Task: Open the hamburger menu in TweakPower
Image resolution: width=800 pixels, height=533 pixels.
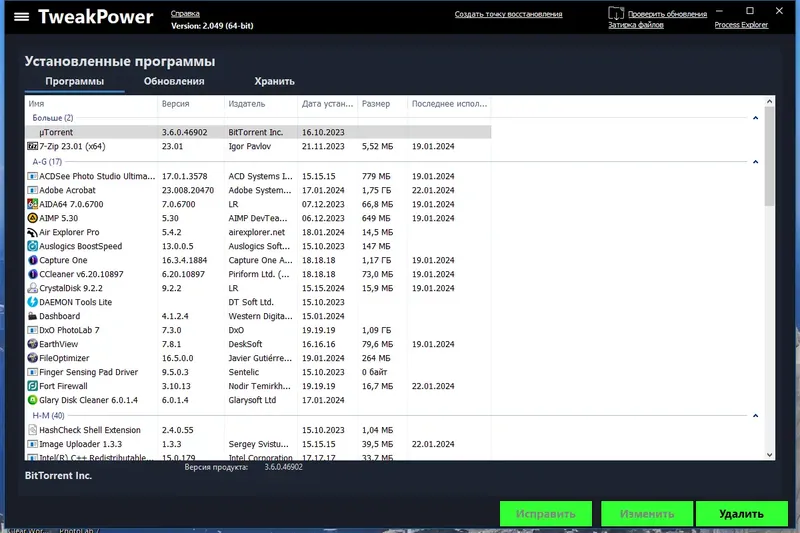Action: [21, 17]
